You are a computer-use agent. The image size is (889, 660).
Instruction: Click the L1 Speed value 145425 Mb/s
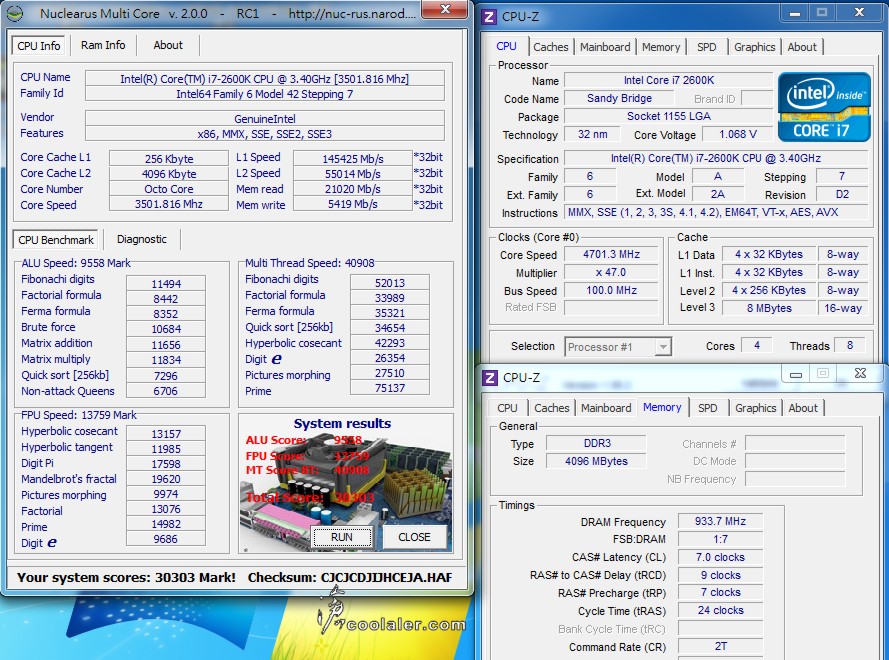click(x=353, y=159)
